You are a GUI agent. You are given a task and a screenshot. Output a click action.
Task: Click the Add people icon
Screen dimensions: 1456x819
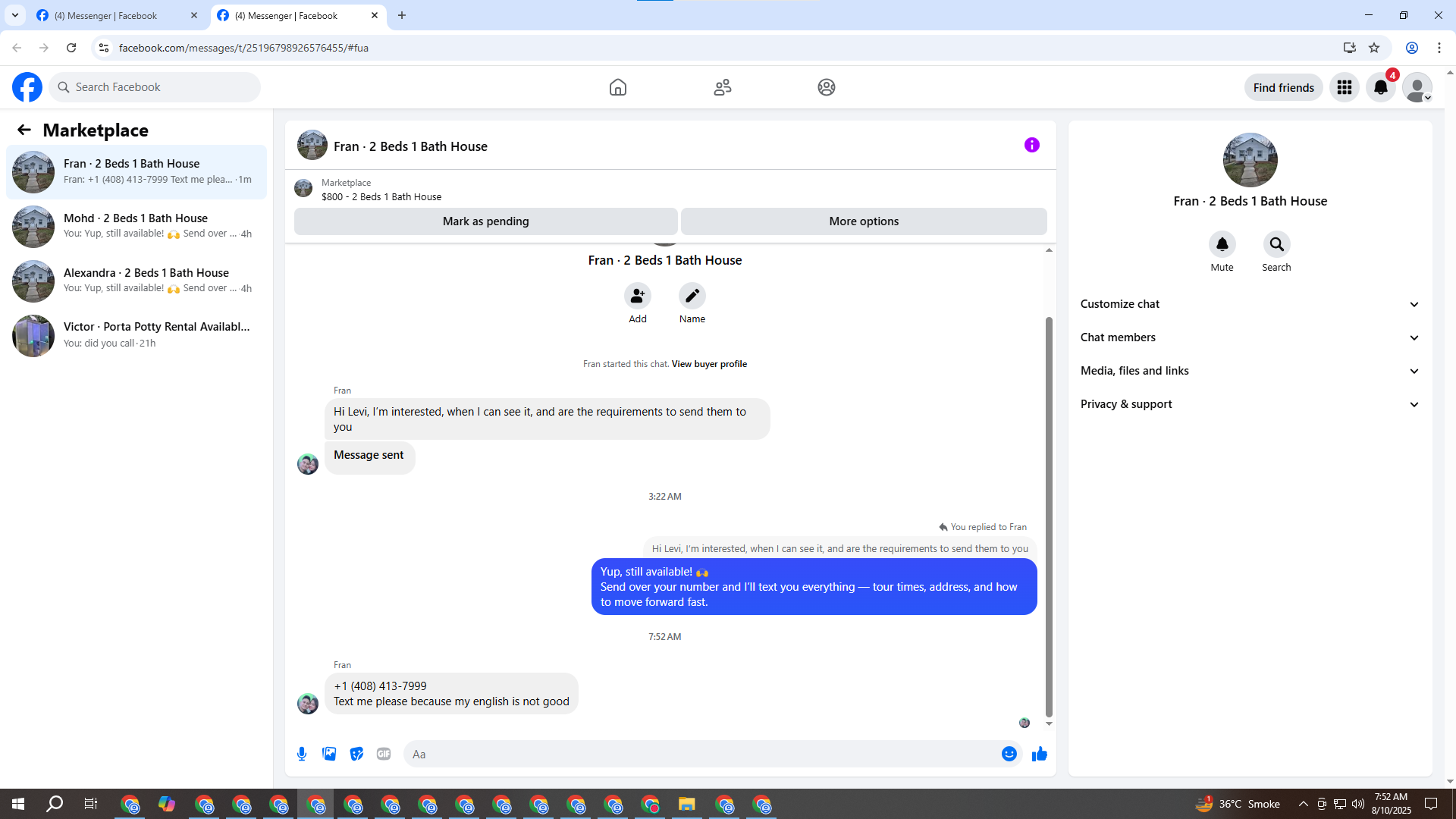pyautogui.click(x=637, y=296)
